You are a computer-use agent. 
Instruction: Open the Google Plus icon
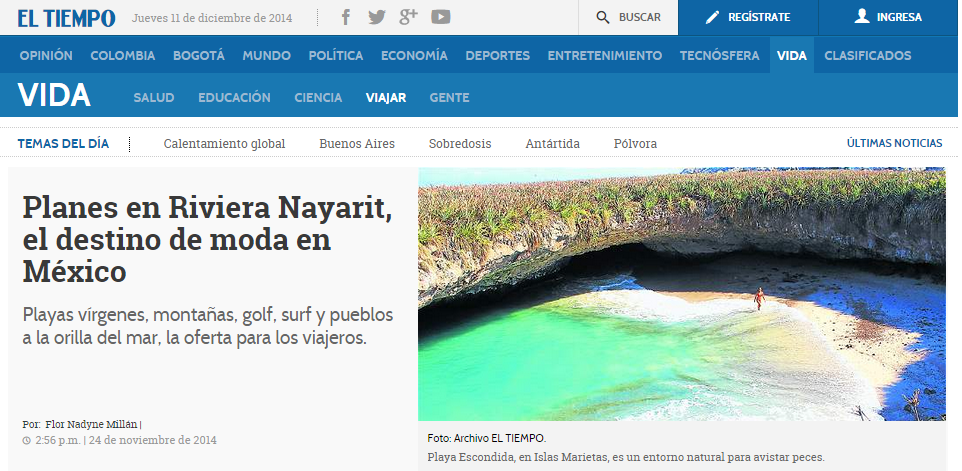408,17
